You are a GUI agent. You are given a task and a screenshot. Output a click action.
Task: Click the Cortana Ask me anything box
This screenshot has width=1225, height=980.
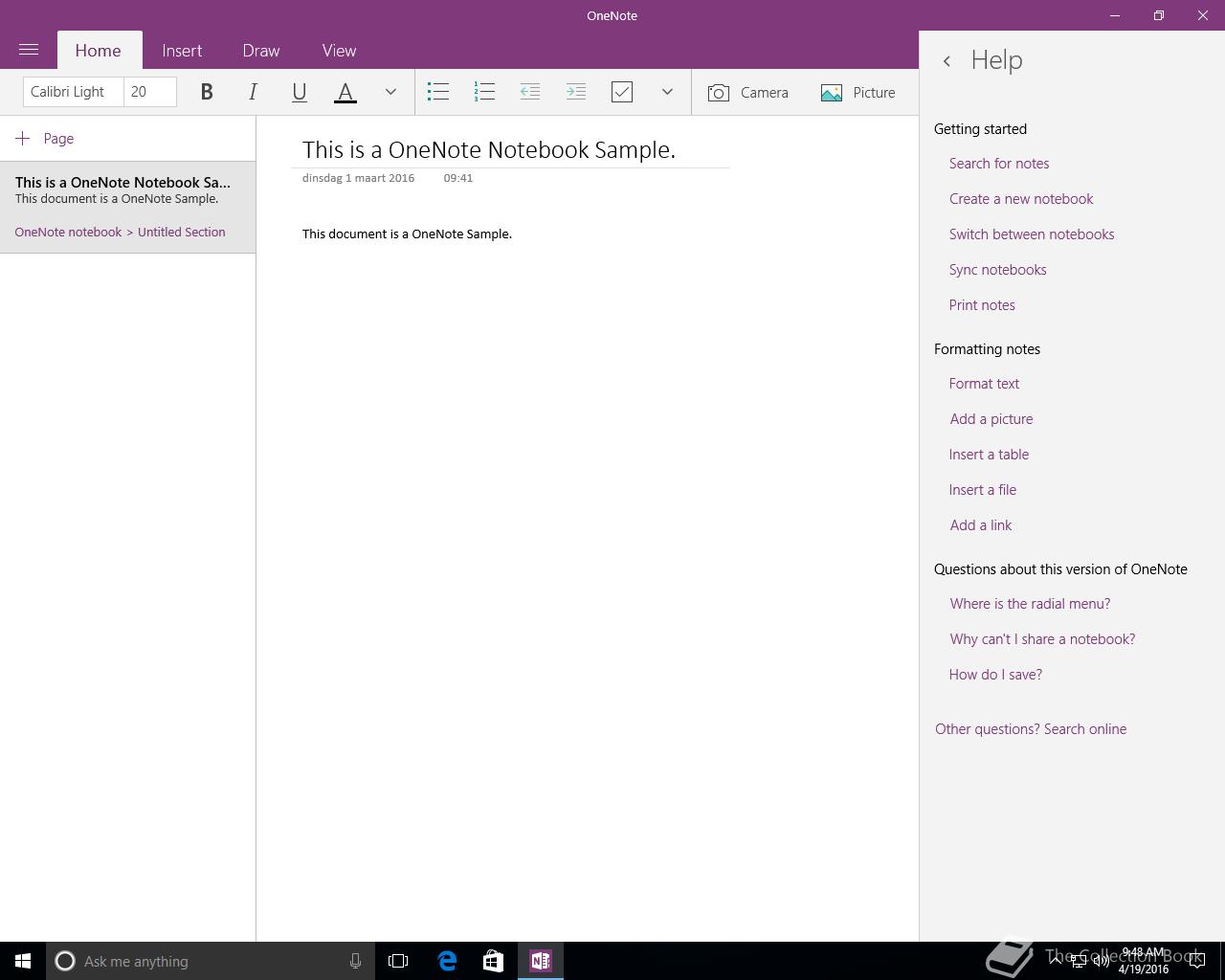click(212, 961)
